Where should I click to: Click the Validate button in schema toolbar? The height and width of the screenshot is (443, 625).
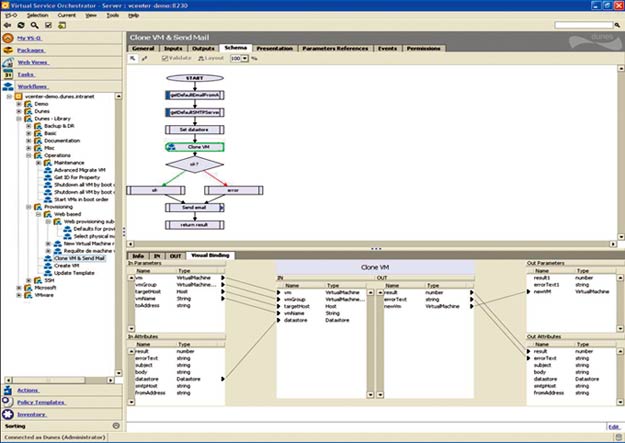click(180, 58)
